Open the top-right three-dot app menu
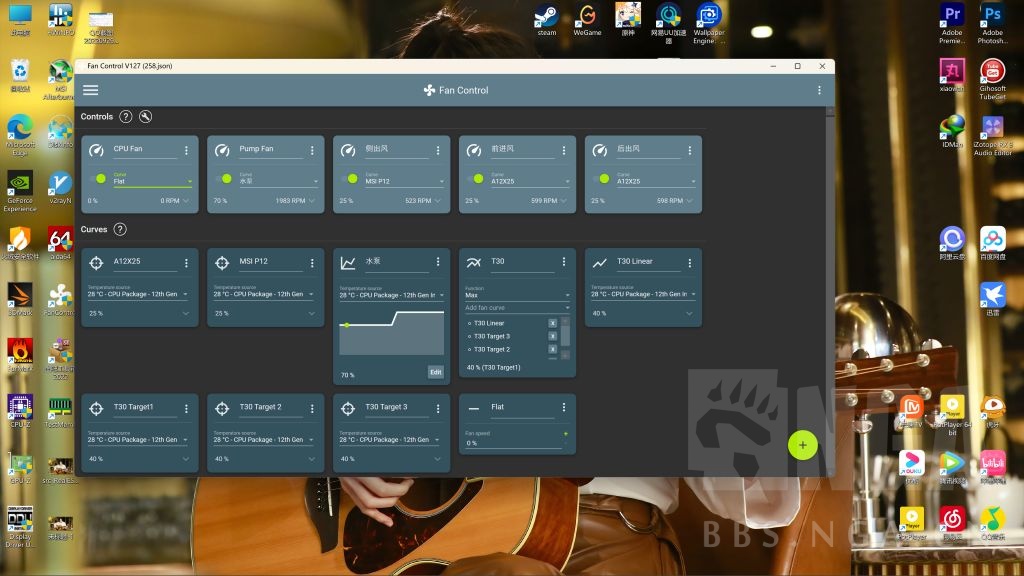The image size is (1024, 576). tap(819, 90)
